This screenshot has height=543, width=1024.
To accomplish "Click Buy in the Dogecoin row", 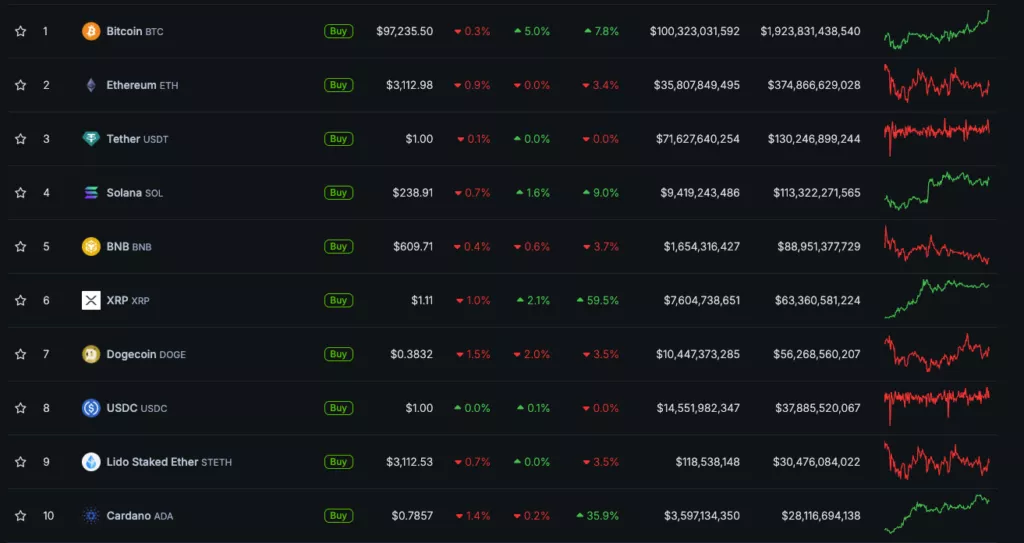I will point(338,354).
